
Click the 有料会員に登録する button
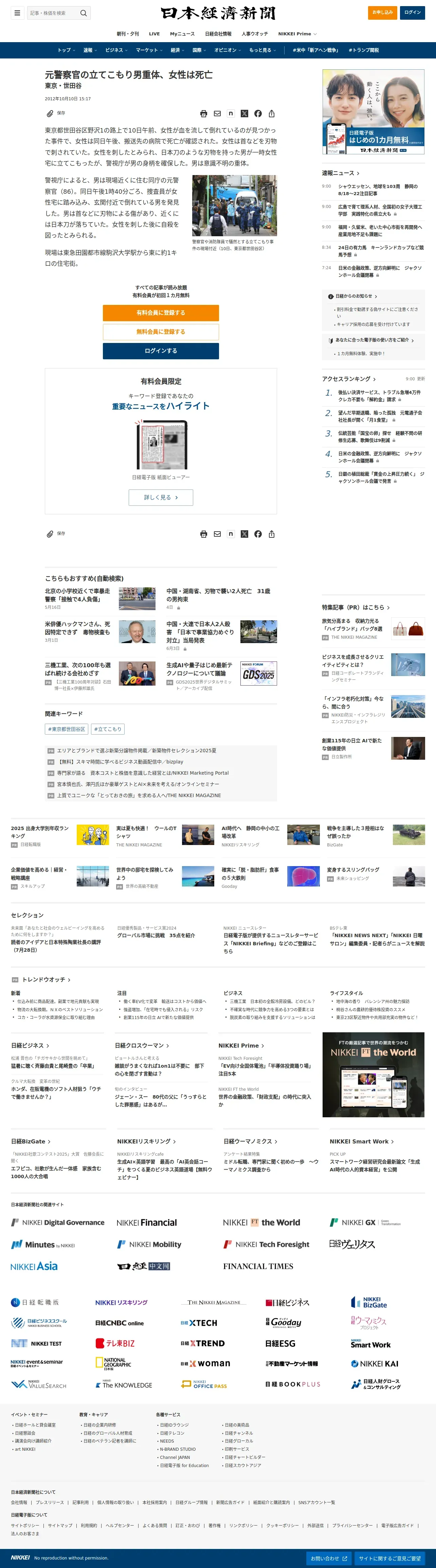[x=161, y=312]
